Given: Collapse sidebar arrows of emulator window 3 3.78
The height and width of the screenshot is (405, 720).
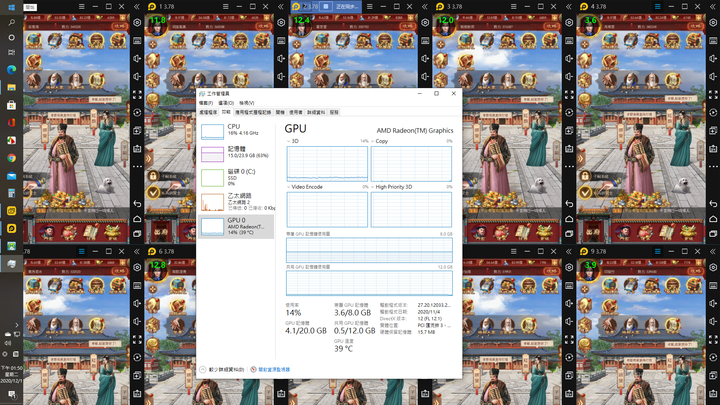Looking at the screenshot, I should tap(568, 7).
